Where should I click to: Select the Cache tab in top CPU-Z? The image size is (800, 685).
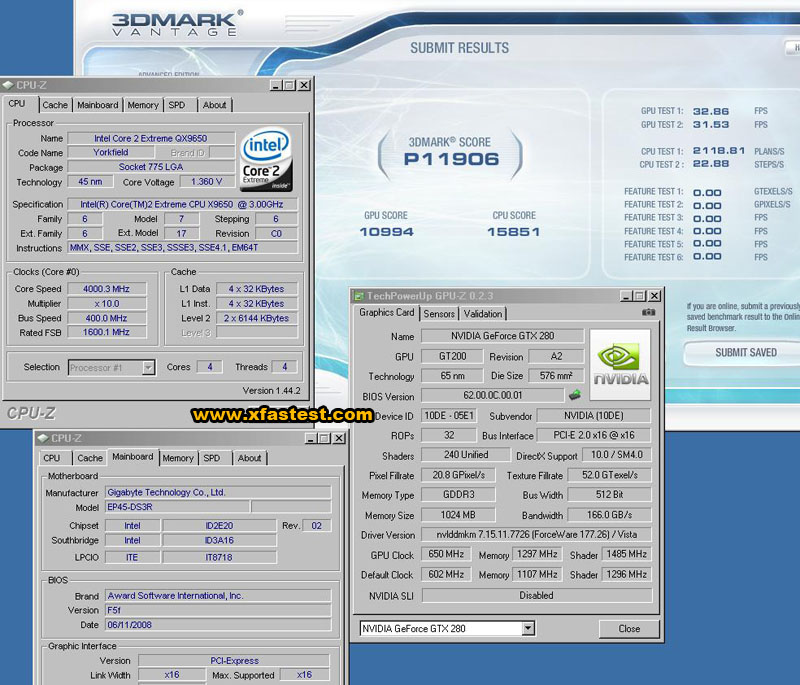(55, 105)
